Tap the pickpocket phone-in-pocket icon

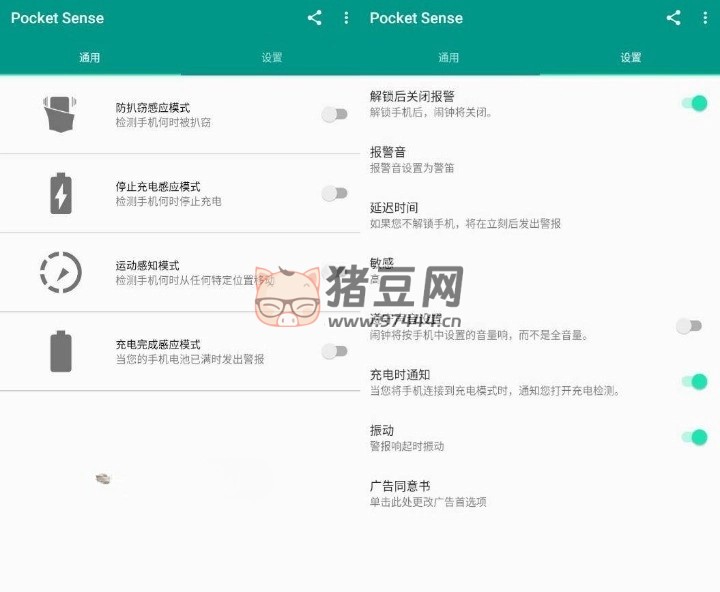tap(60, 114)
